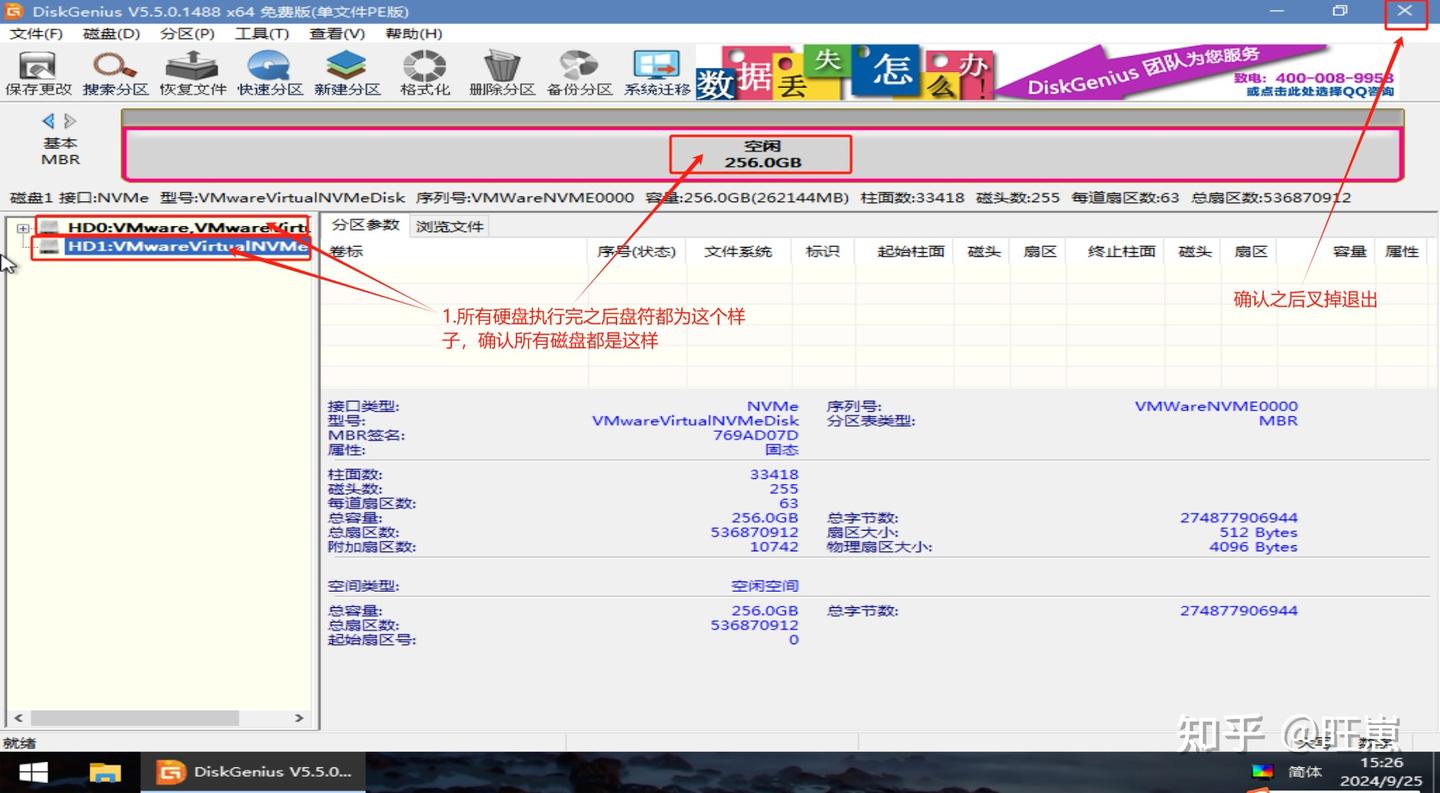Image resolution: width=1440 pixels, height=793 pixels.
Task: Click the 保存更改 toolbar icon
Action: [x=38, y=73]
